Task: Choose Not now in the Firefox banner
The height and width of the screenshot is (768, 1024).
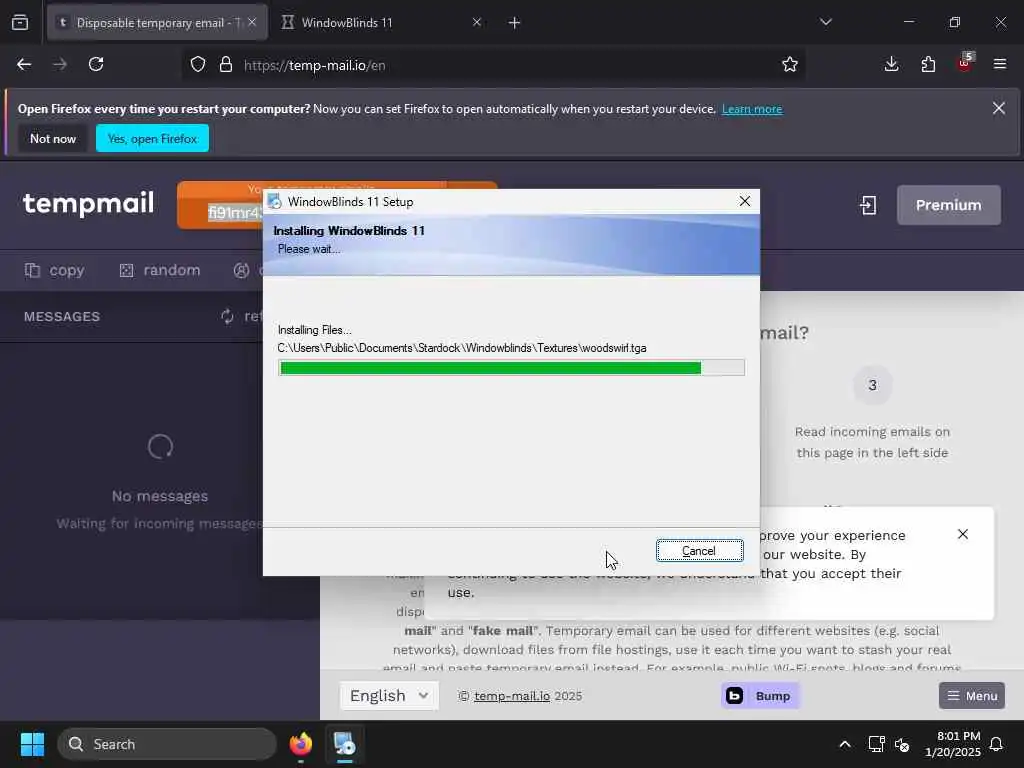Action: (53, 138)
